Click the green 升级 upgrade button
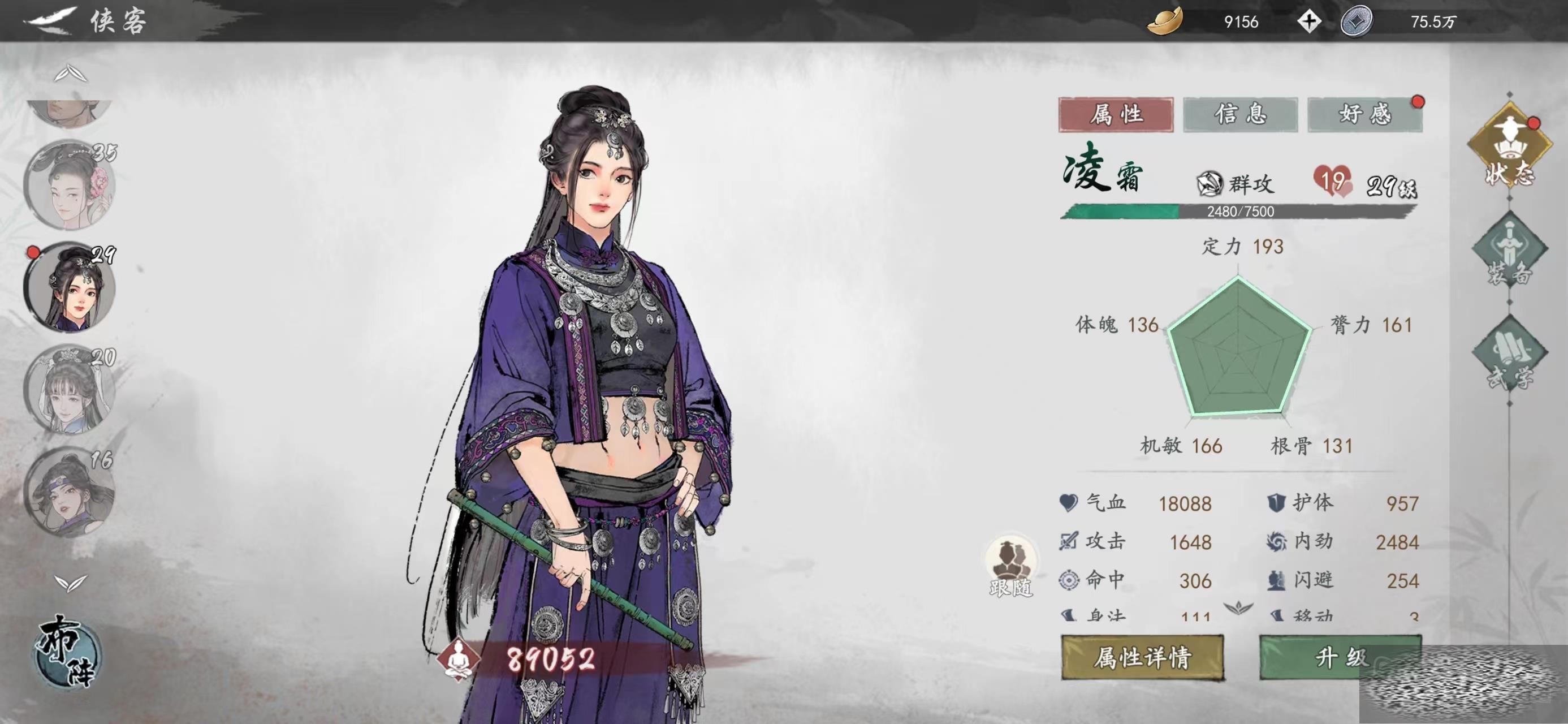The width and height of the screenshot is (1568, 724). pyautogui.click(x=1340, y=657)
